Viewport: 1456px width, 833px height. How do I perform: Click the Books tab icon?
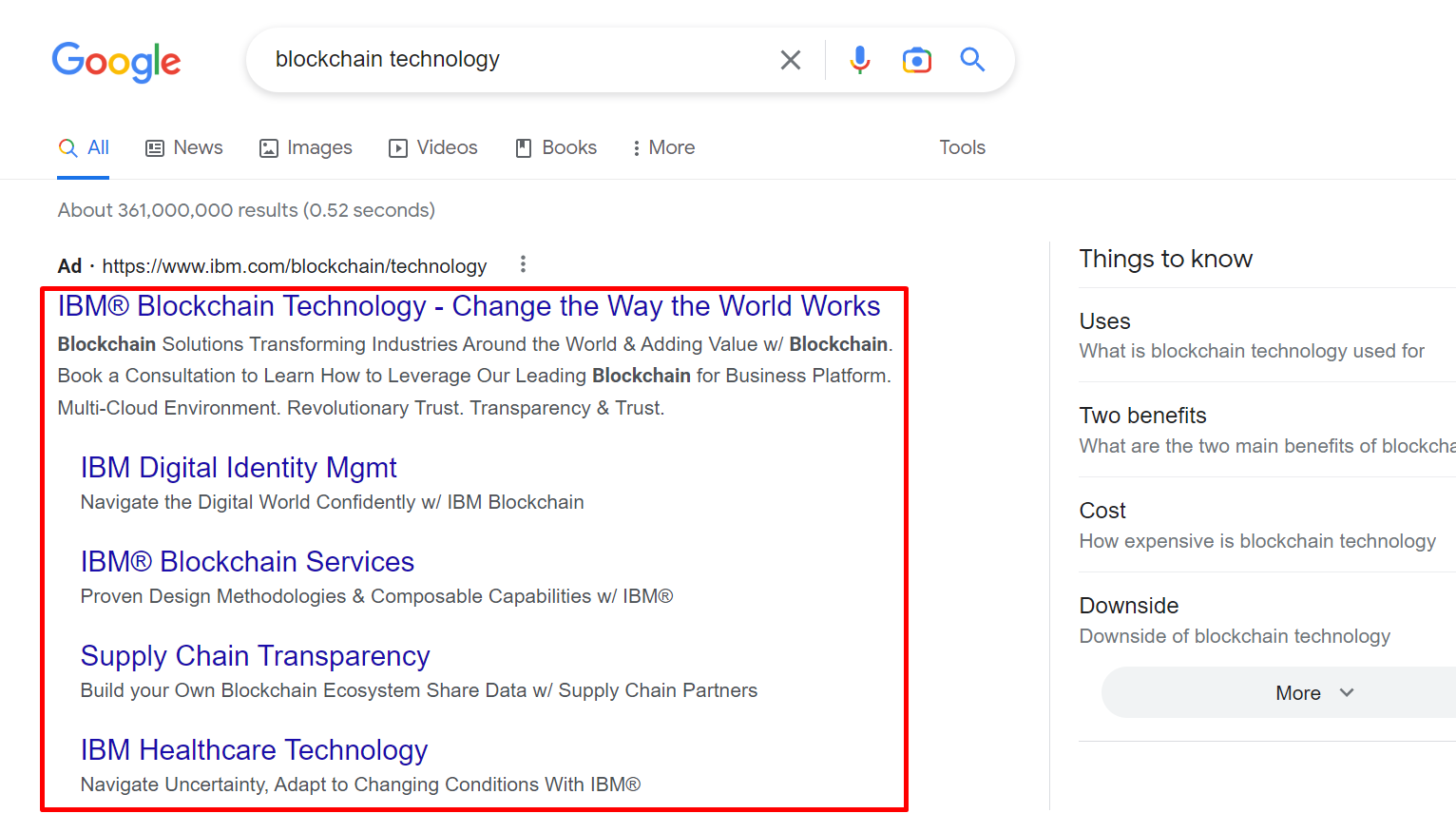click(523, 147)
